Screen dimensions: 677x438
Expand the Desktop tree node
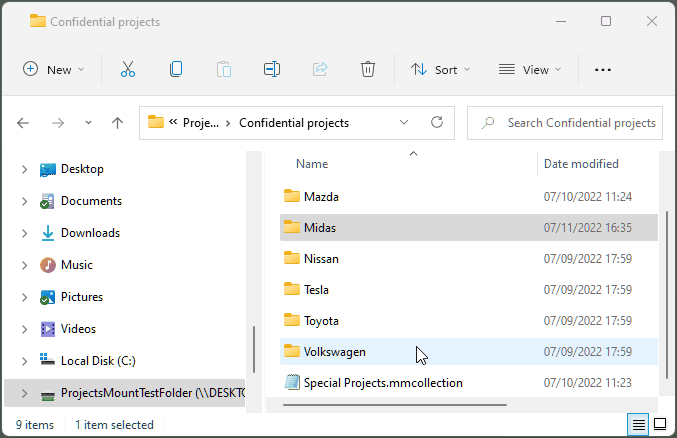24,169
